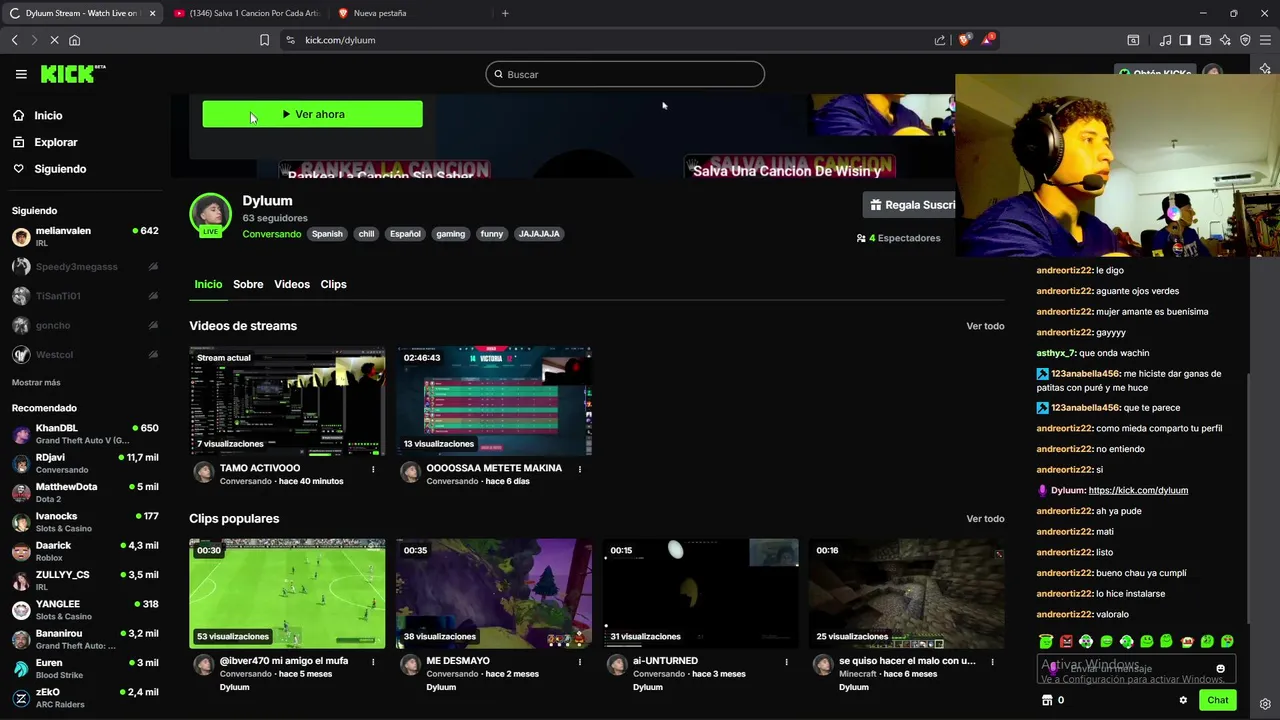
Task: Click the green Chat send button
Action: tap(1217, 700)
